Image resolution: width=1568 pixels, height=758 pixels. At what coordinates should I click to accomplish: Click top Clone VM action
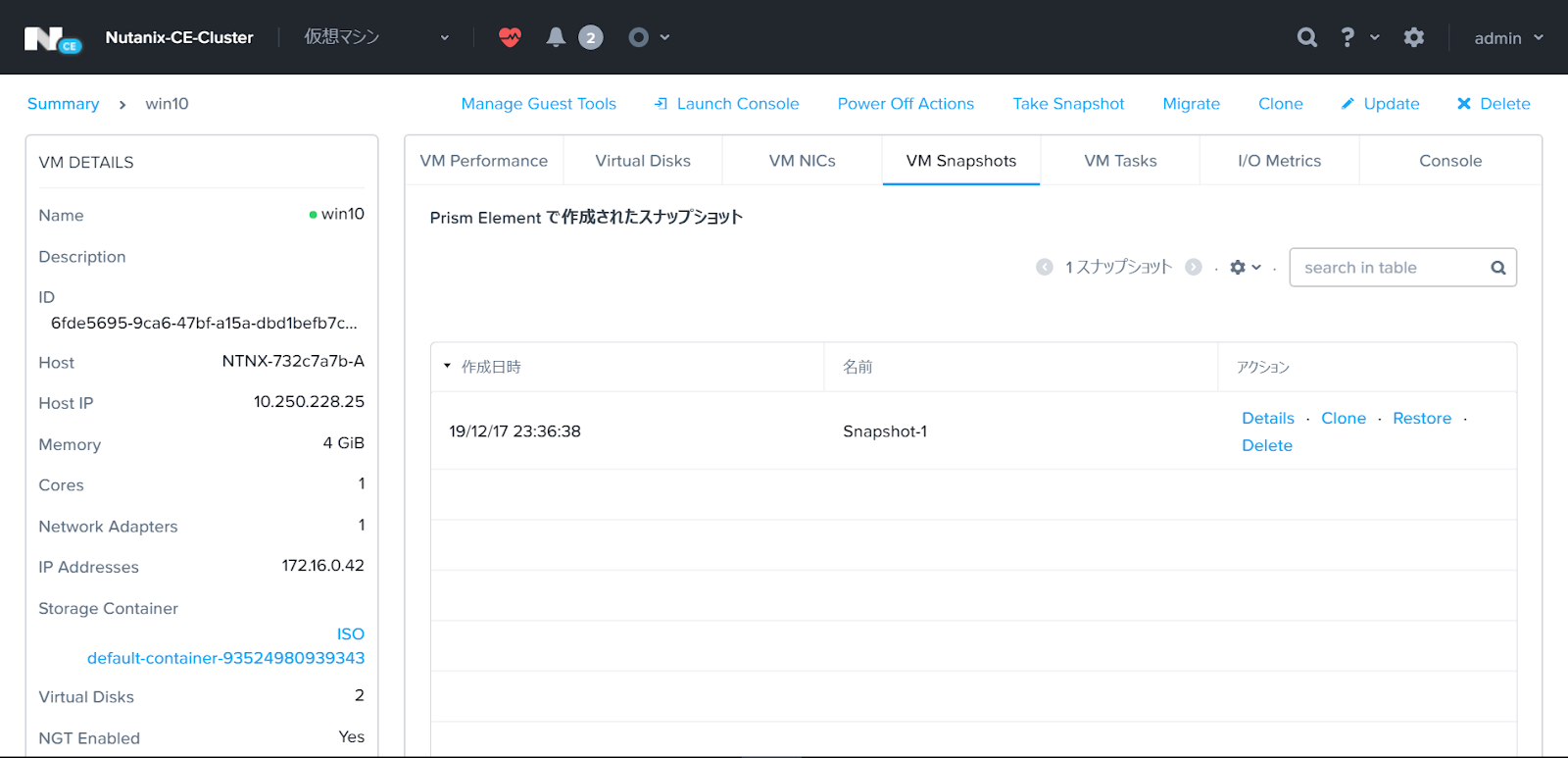click(x=1281, y=104)
